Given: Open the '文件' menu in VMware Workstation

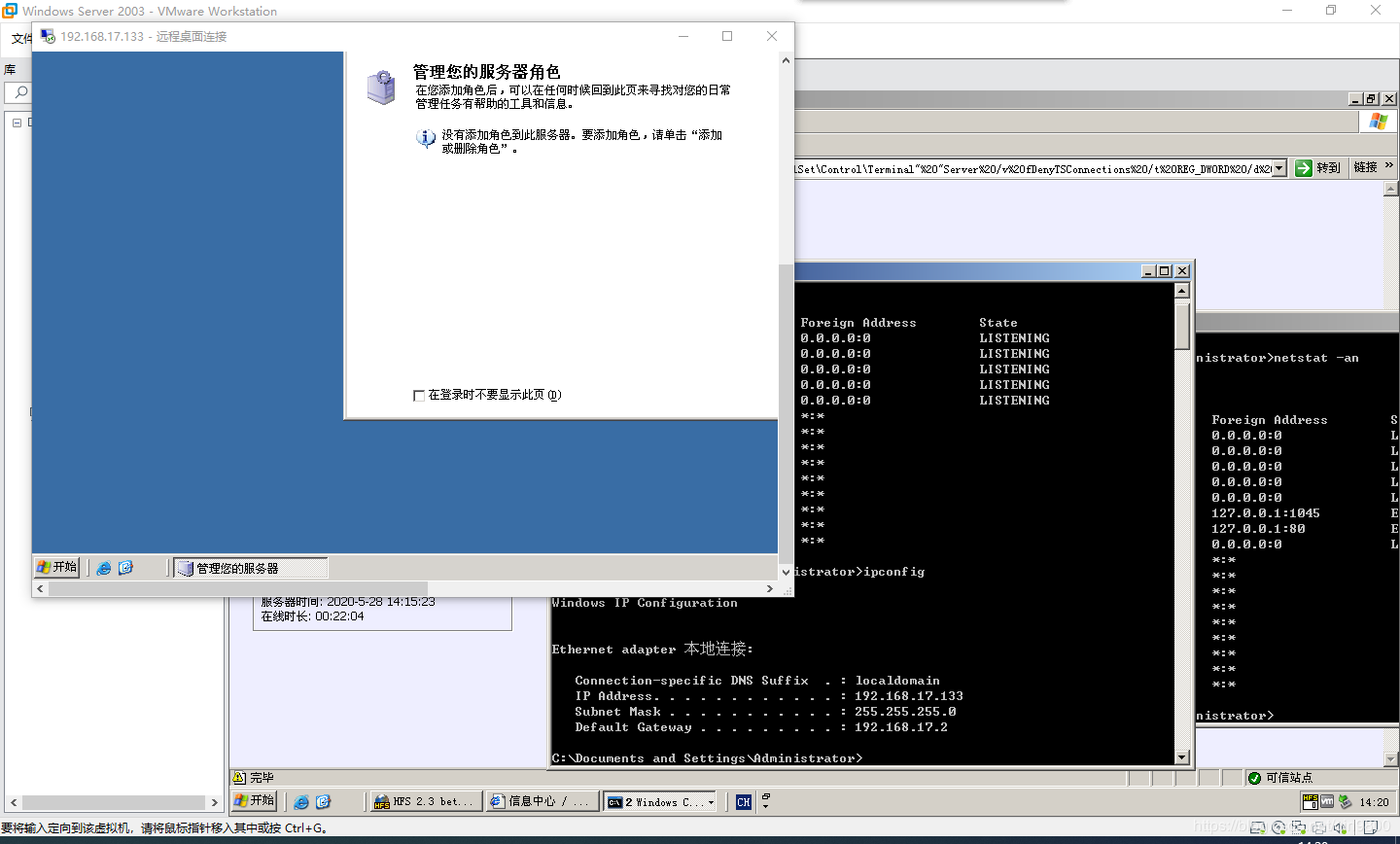Looking at the screenshot, I should tap(21, 39).
